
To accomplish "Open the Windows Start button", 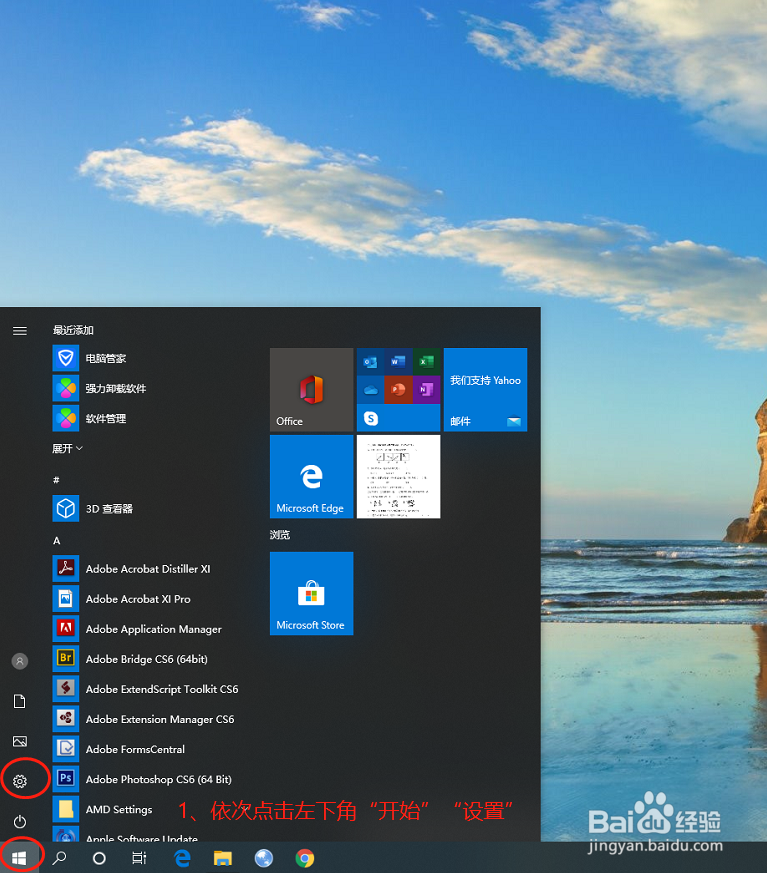I will coord(19,858).
